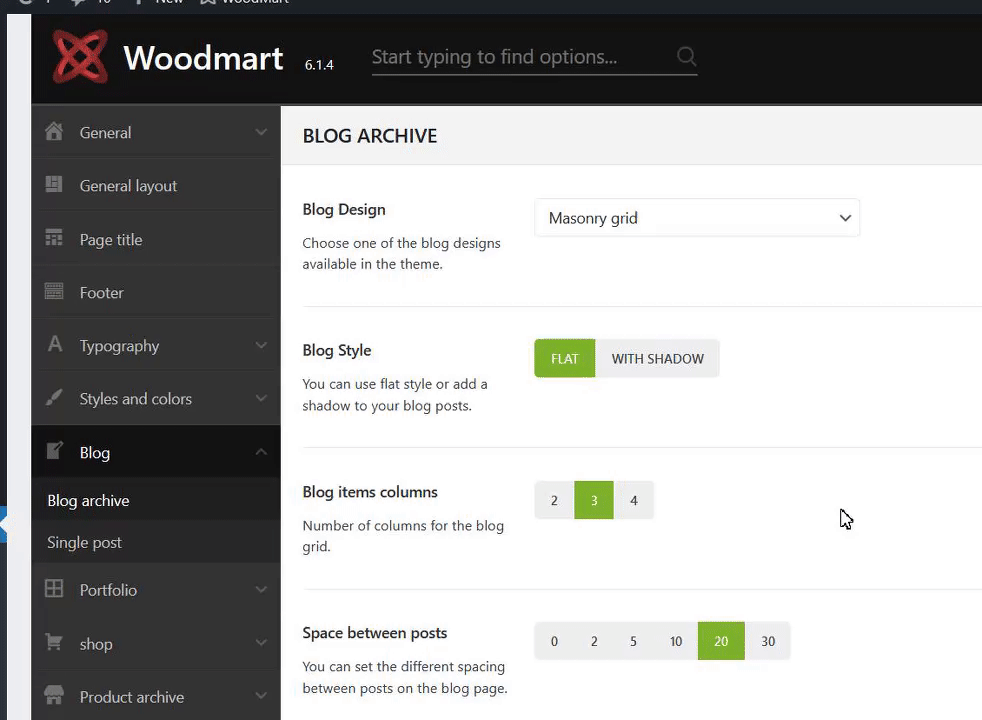The height and width of the screenshot is (720, 982).
Task: Set space between posts to 10
Action: point(676,642)
